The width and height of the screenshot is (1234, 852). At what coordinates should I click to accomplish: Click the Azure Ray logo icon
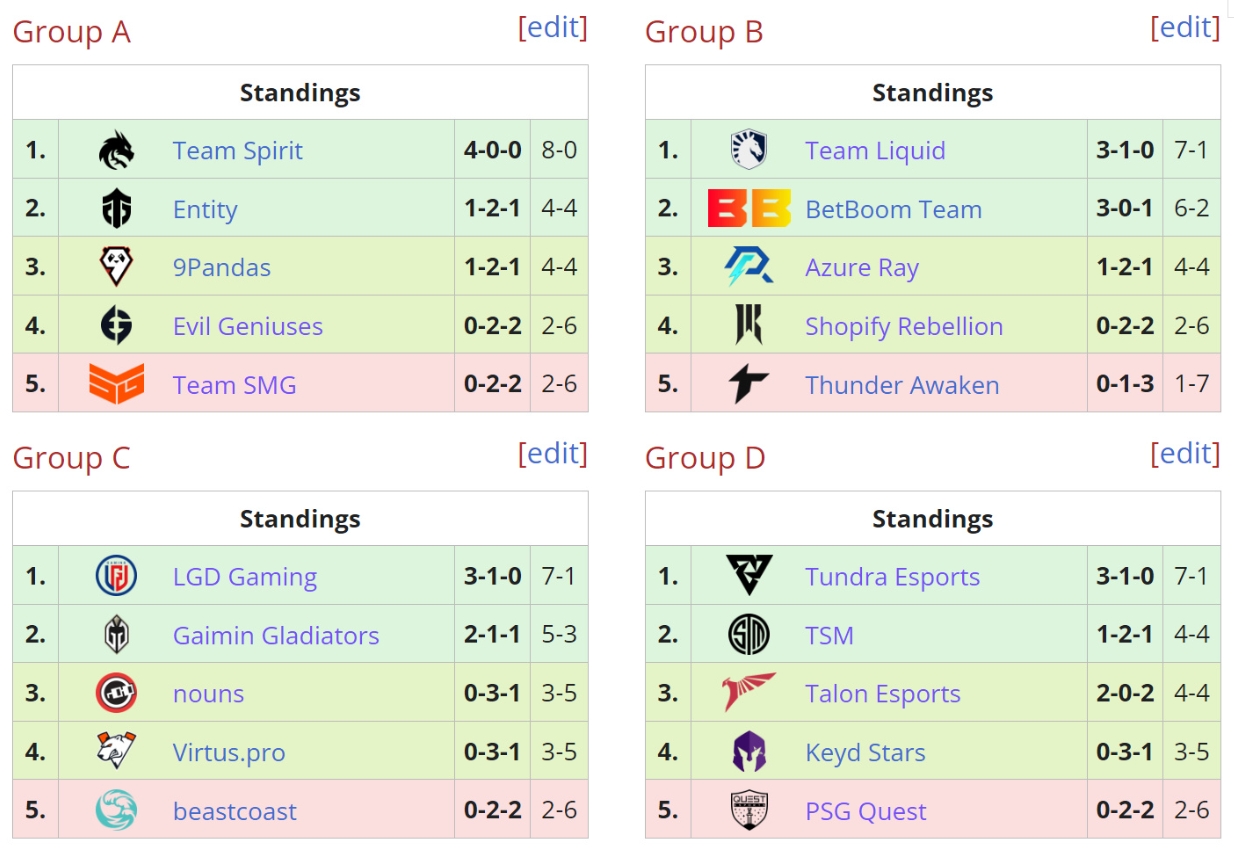(748, 267)
